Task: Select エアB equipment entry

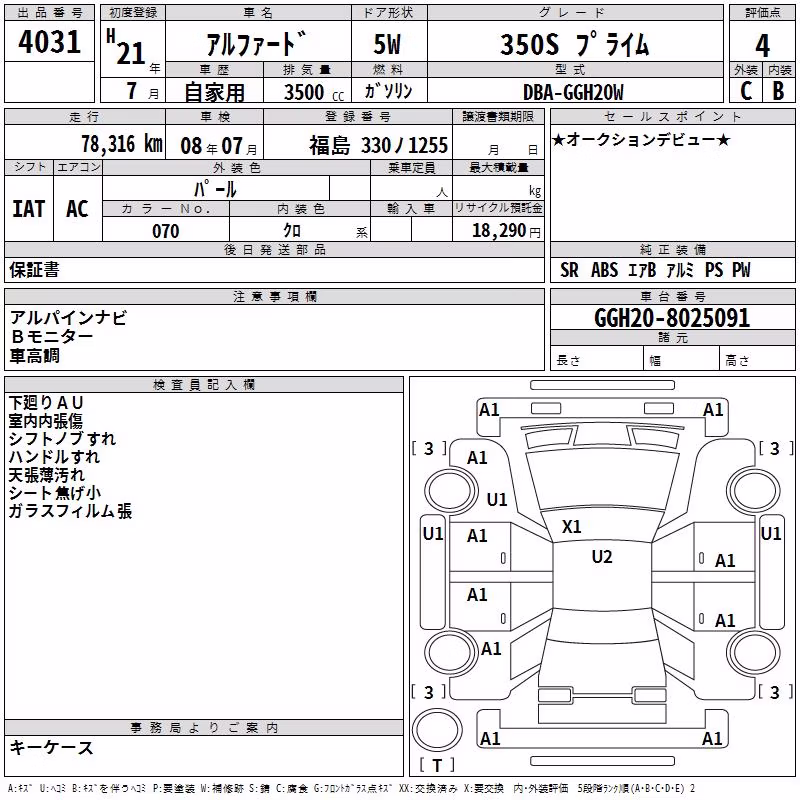Action: pos(642,269)
